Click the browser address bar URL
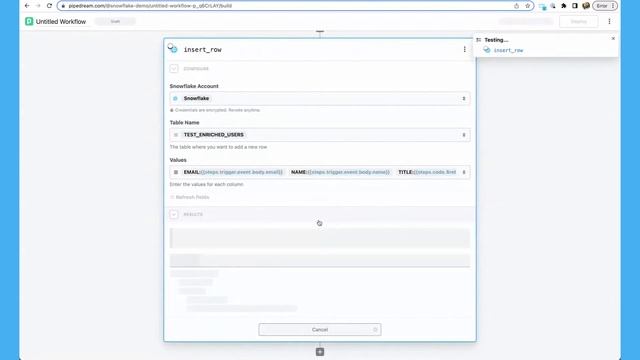This screenshot has height=360, width=640. click(150, 6)
